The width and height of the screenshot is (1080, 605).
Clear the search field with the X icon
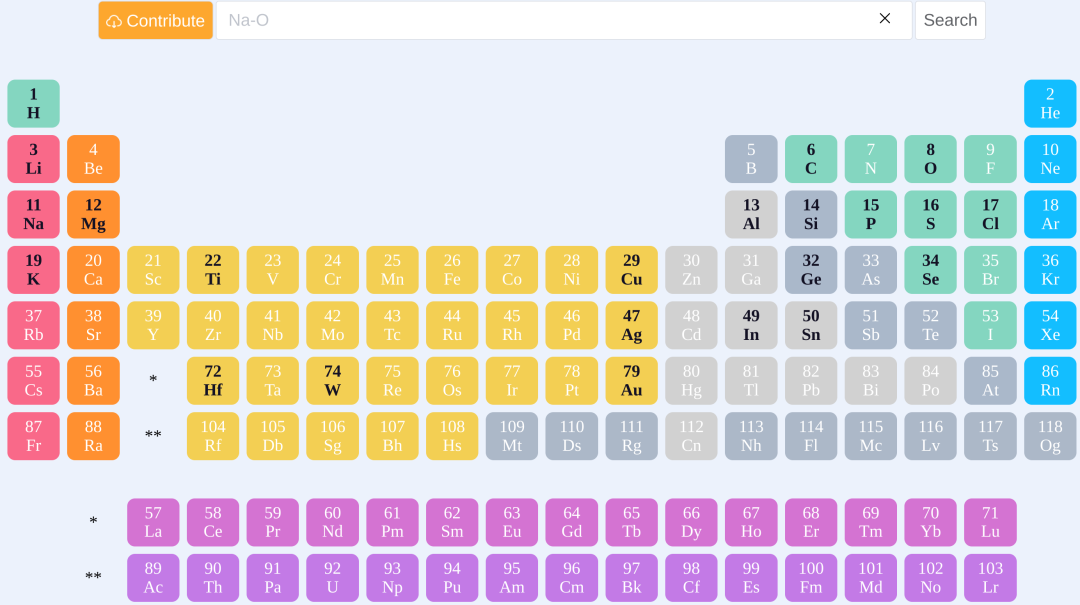885,19
